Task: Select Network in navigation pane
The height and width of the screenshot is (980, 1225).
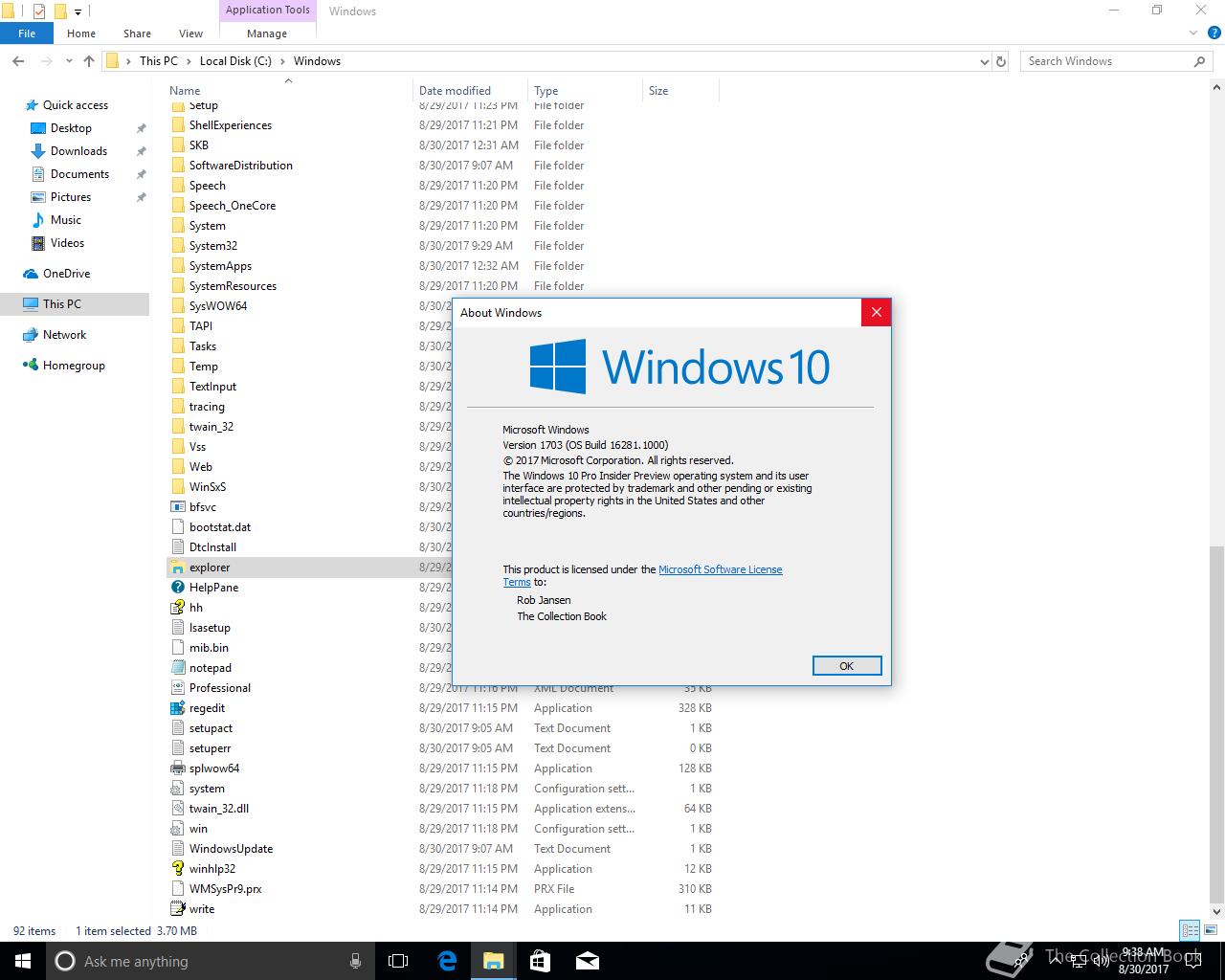Action: (64, 335)
